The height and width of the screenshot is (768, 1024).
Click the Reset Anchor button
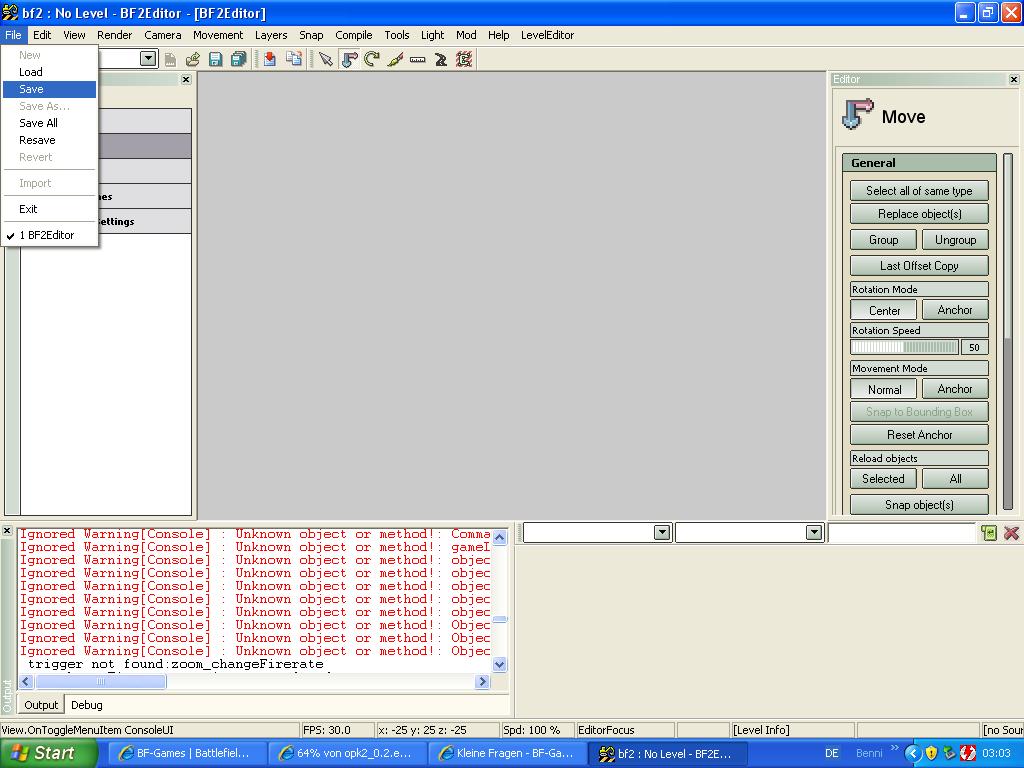coord(919,435)
